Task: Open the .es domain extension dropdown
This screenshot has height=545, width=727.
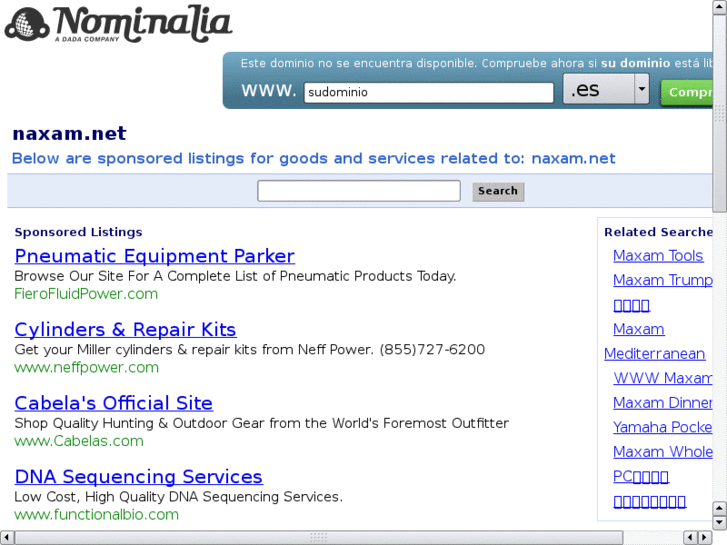Action: tap(606, 89)
